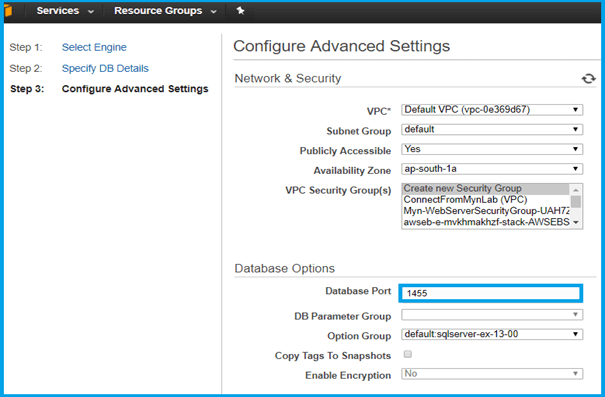Select awseb-e-mvkhmakhzf-stack security group

pyautogui.click(x=485, y=222)
